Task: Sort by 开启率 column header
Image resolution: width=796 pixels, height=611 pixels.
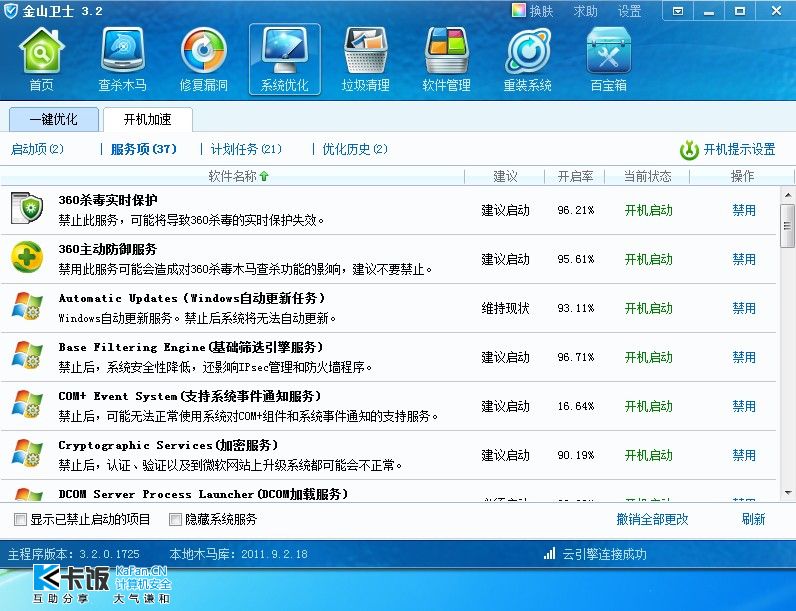Action: point(575,176)
